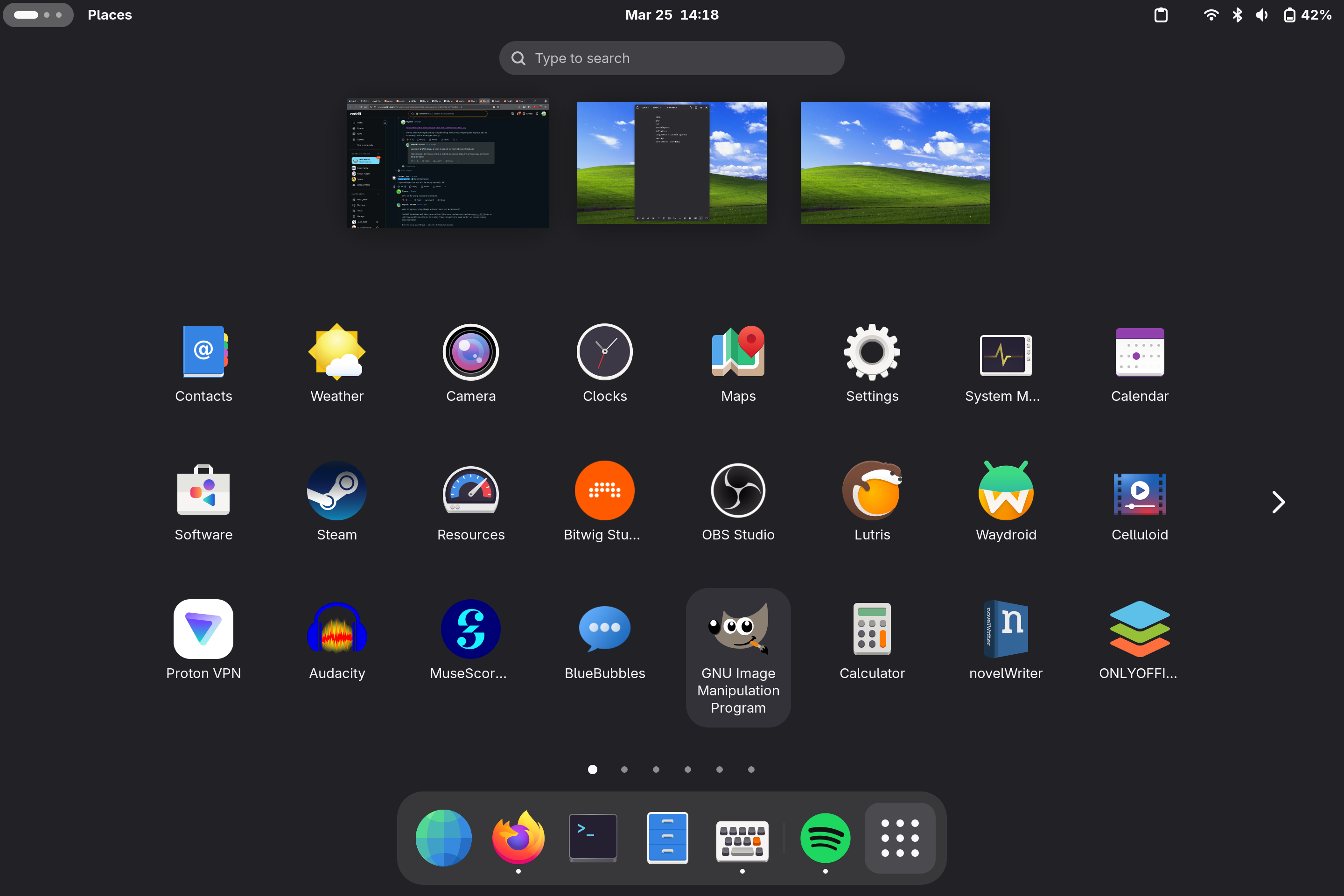This screenshot has width=1344, height=896.
Task: Open the Lutris game launcher
Action: point(871,490)
